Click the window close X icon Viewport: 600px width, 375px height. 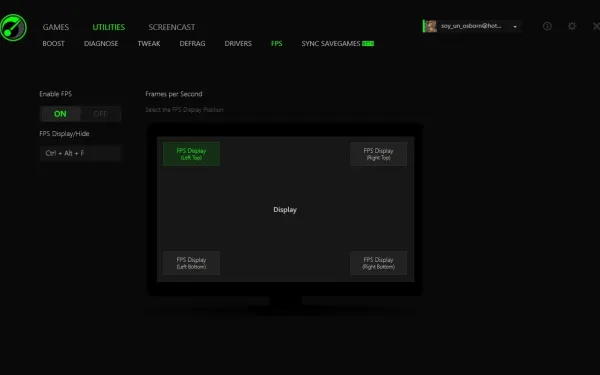(596, 26)
